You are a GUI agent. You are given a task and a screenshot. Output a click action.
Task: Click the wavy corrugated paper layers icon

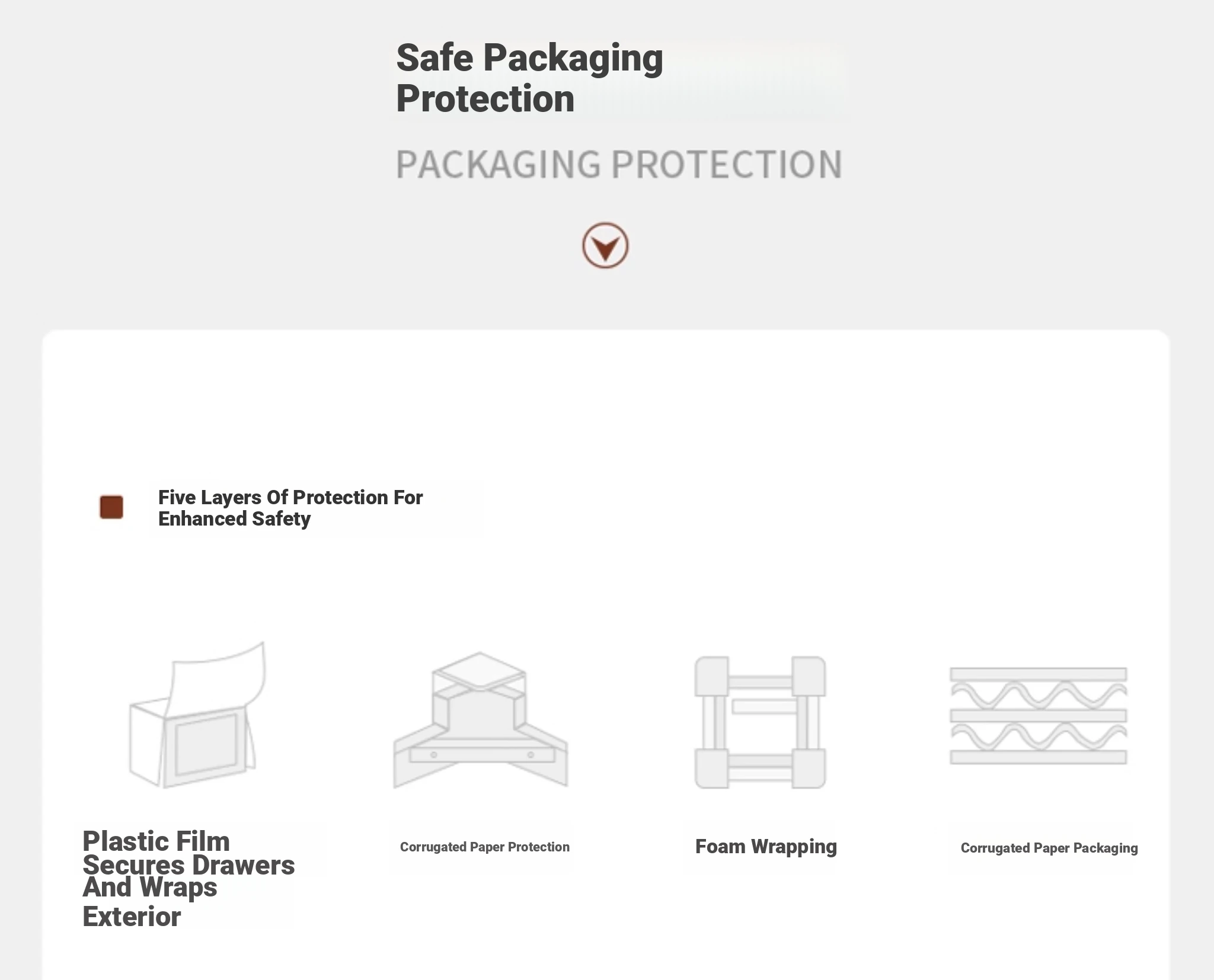[1038, 716]
